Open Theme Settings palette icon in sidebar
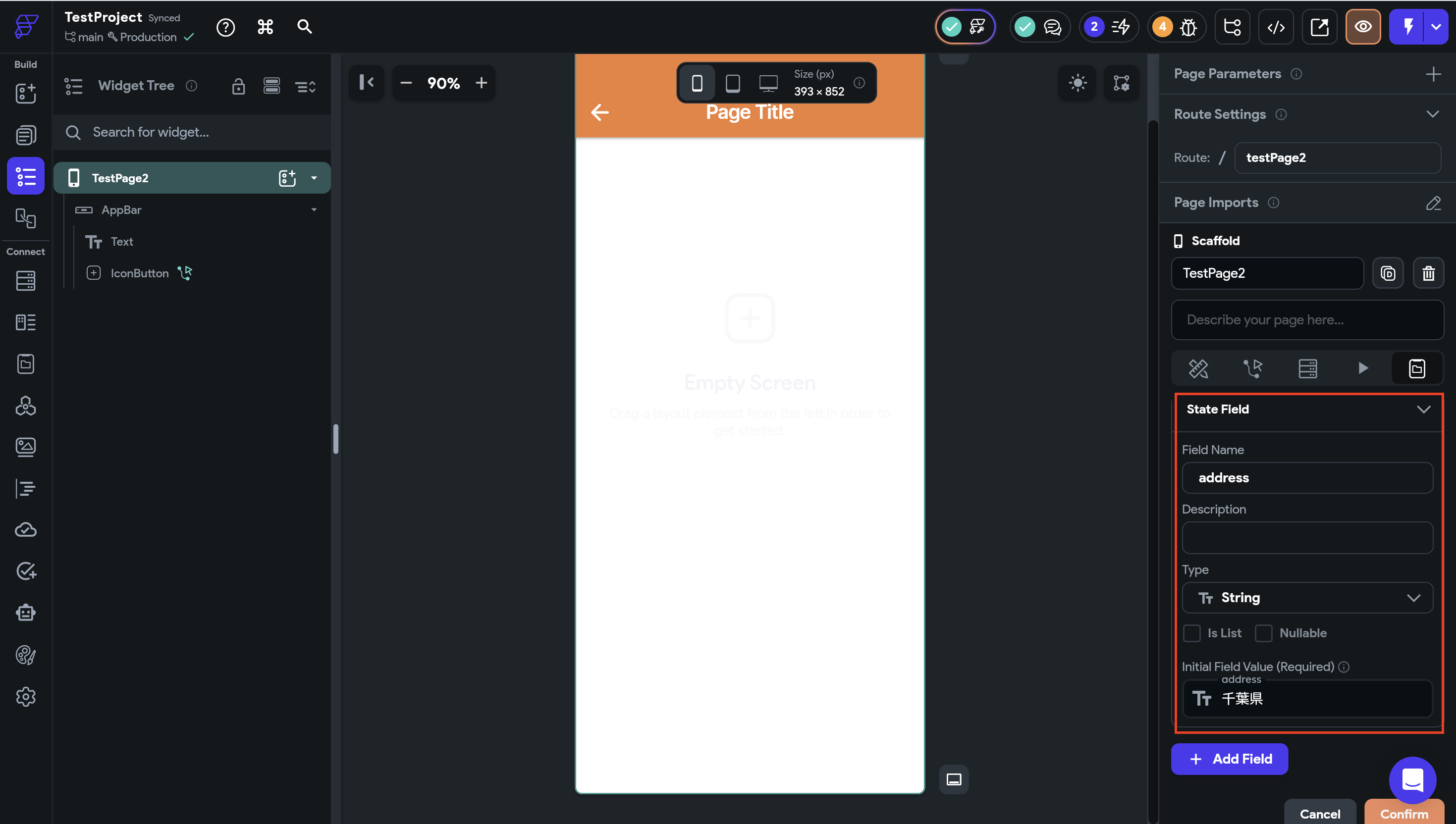The height and width of the screenshot is (824, 1456). [x=25, y=655]
